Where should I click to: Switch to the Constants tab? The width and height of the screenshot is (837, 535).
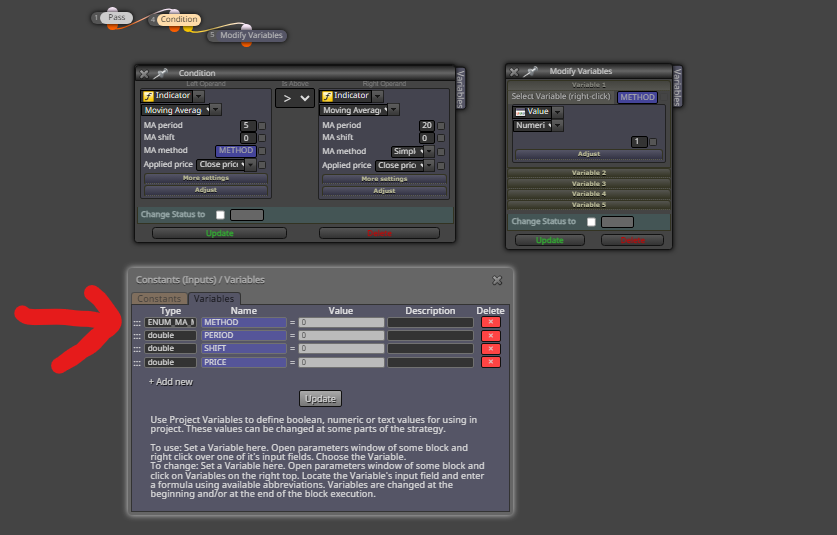[x=159, y=298]
